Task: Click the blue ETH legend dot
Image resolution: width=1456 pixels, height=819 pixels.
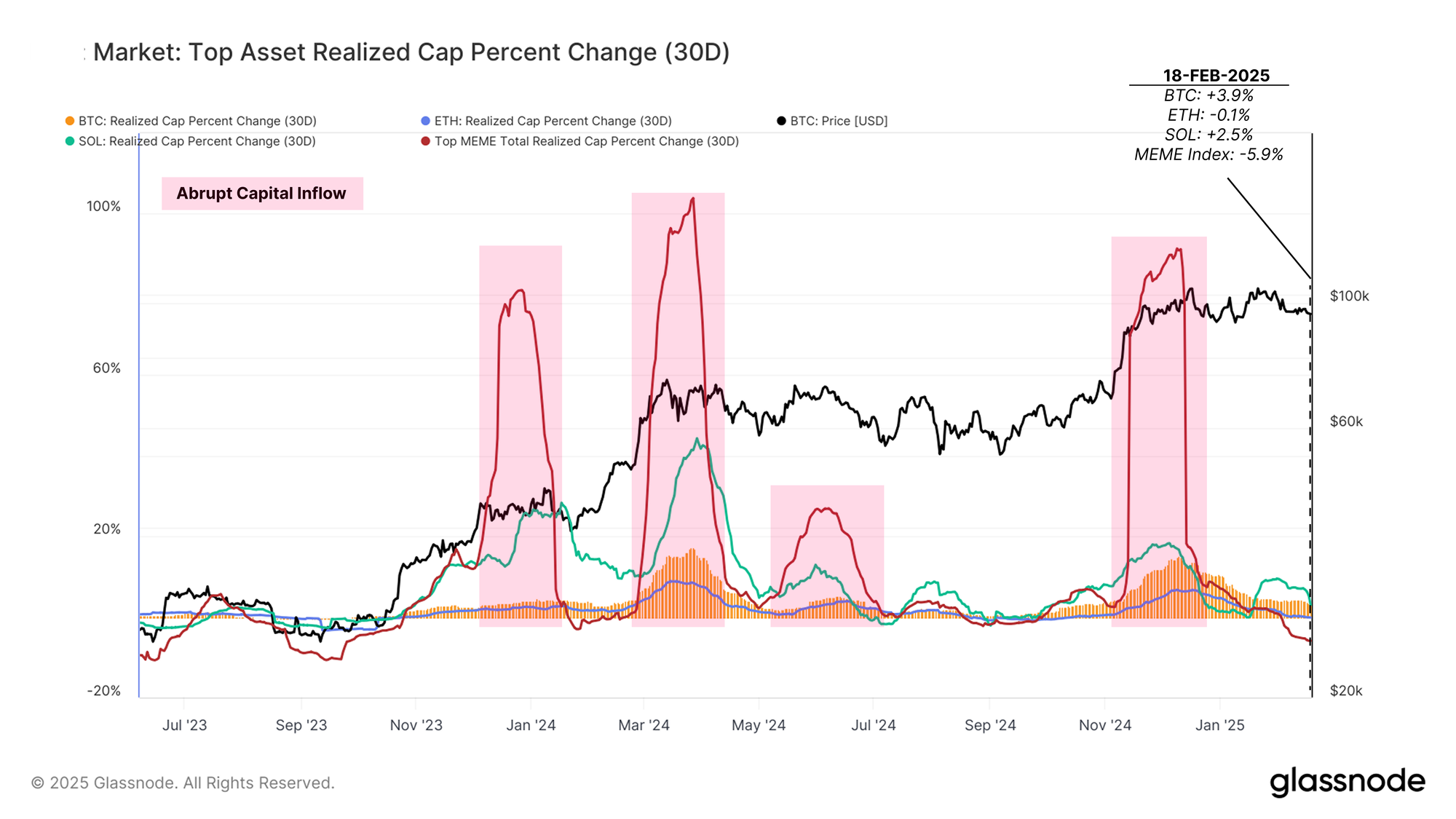Action: point(426,121)
